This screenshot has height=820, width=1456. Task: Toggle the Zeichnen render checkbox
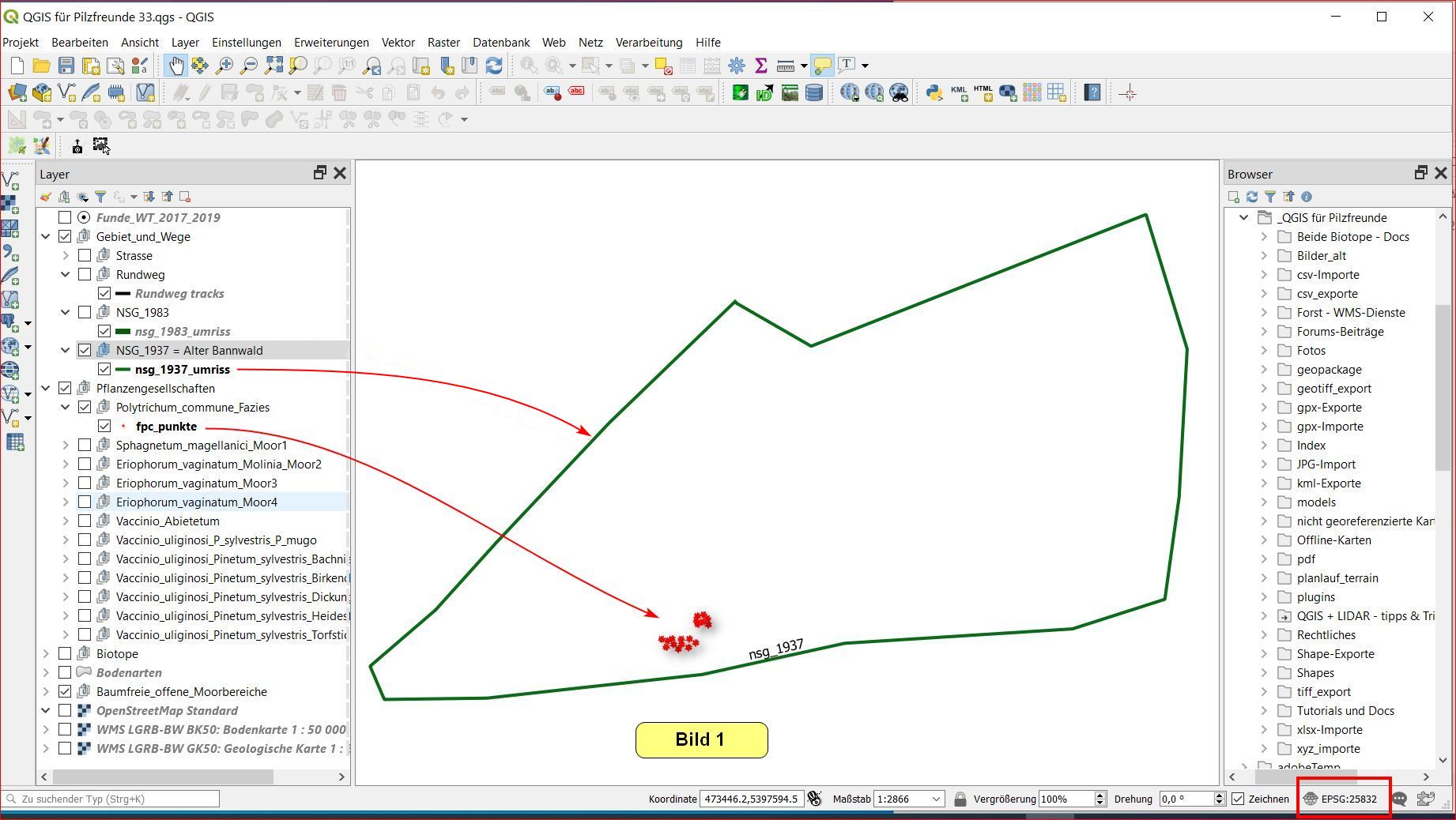tap(1238, 799)
